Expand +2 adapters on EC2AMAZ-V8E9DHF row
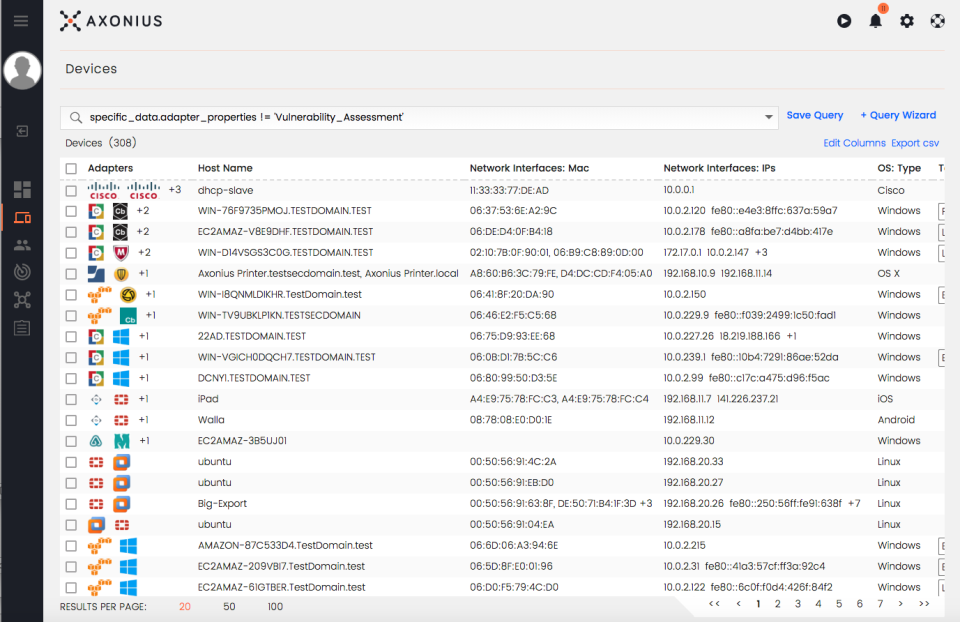Screen dimensions: 960x622 click(x=143, y=231)
